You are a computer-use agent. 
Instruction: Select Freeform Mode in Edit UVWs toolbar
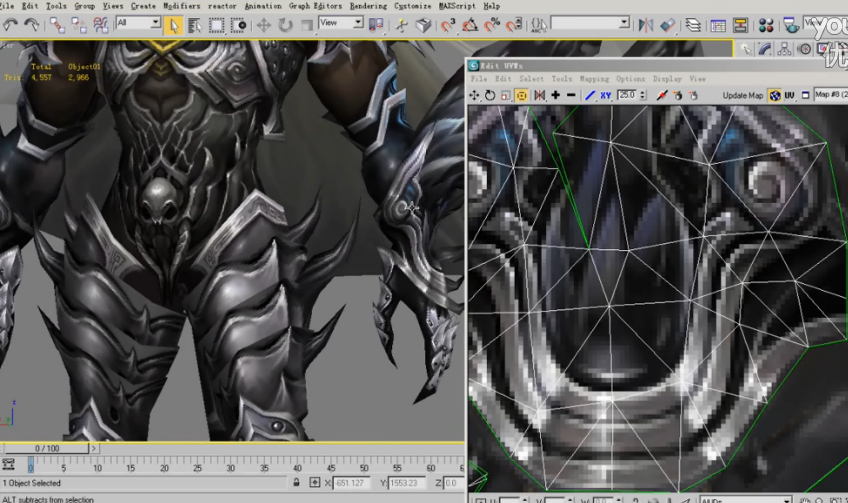(521, 95)
